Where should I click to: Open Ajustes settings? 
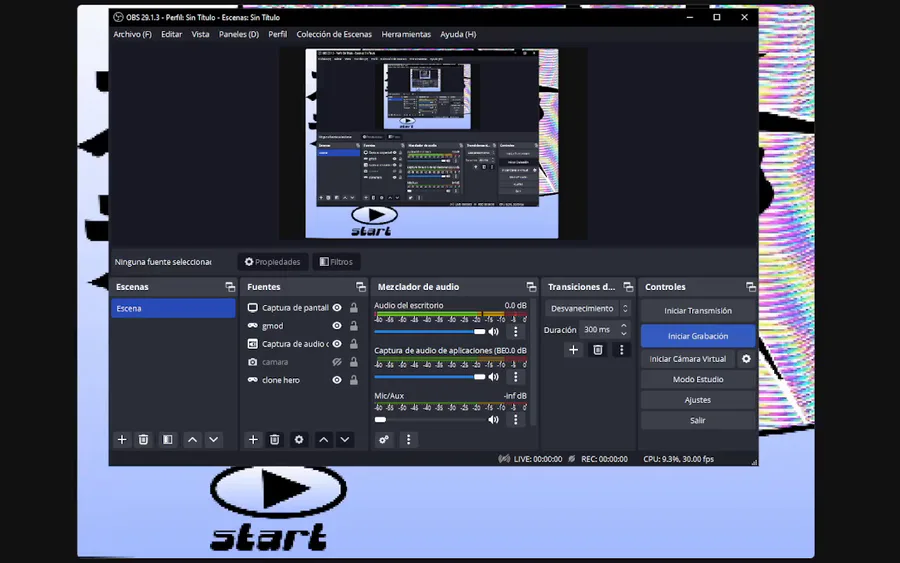click(x=698, y=400)
